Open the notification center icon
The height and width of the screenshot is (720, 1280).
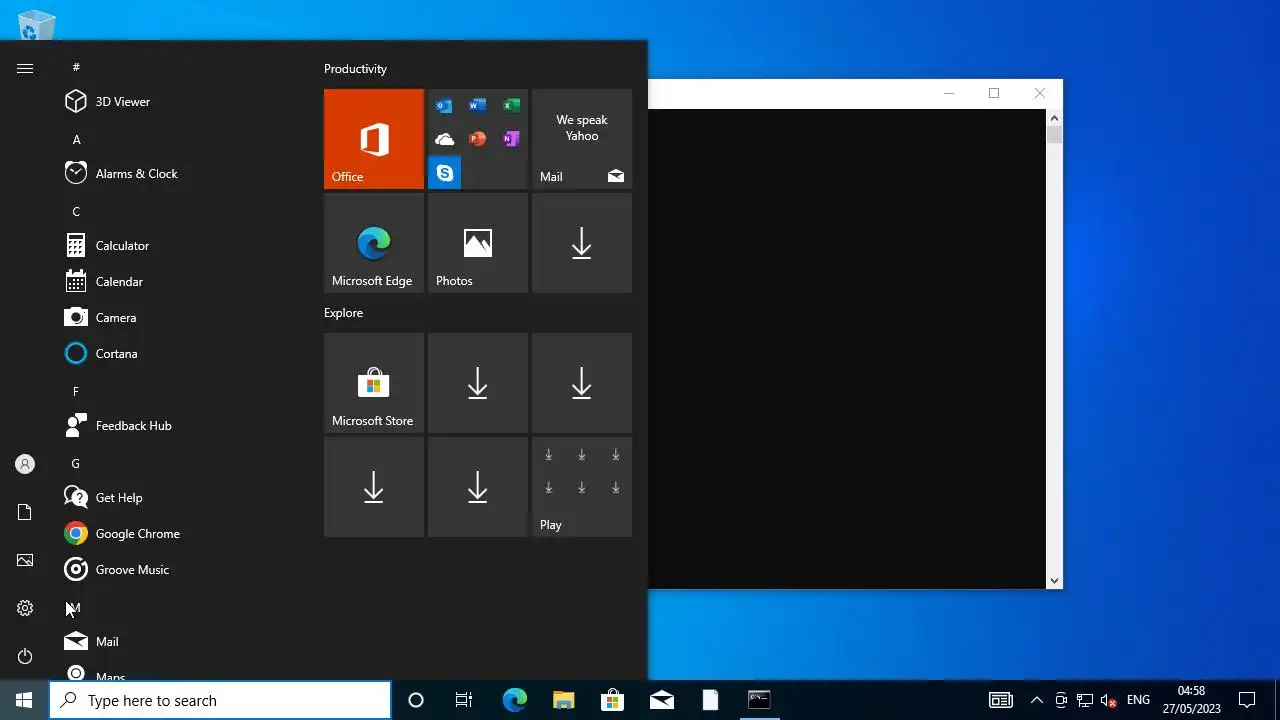[x=1247, y=700]
